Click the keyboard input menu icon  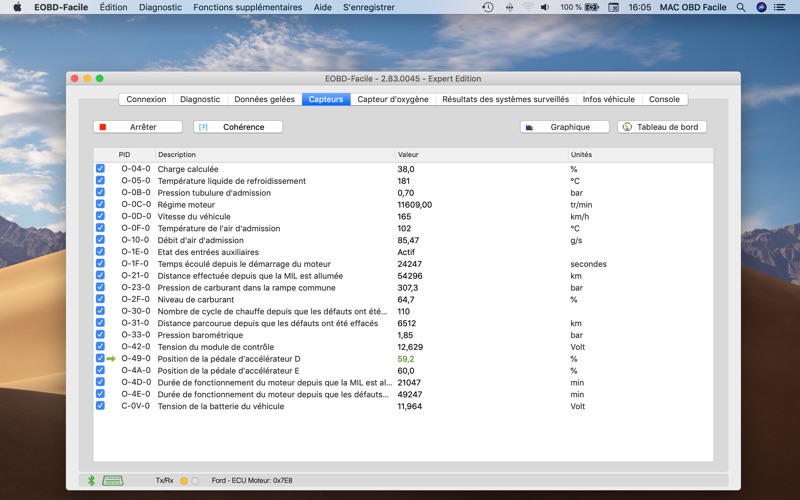(614, 7)
